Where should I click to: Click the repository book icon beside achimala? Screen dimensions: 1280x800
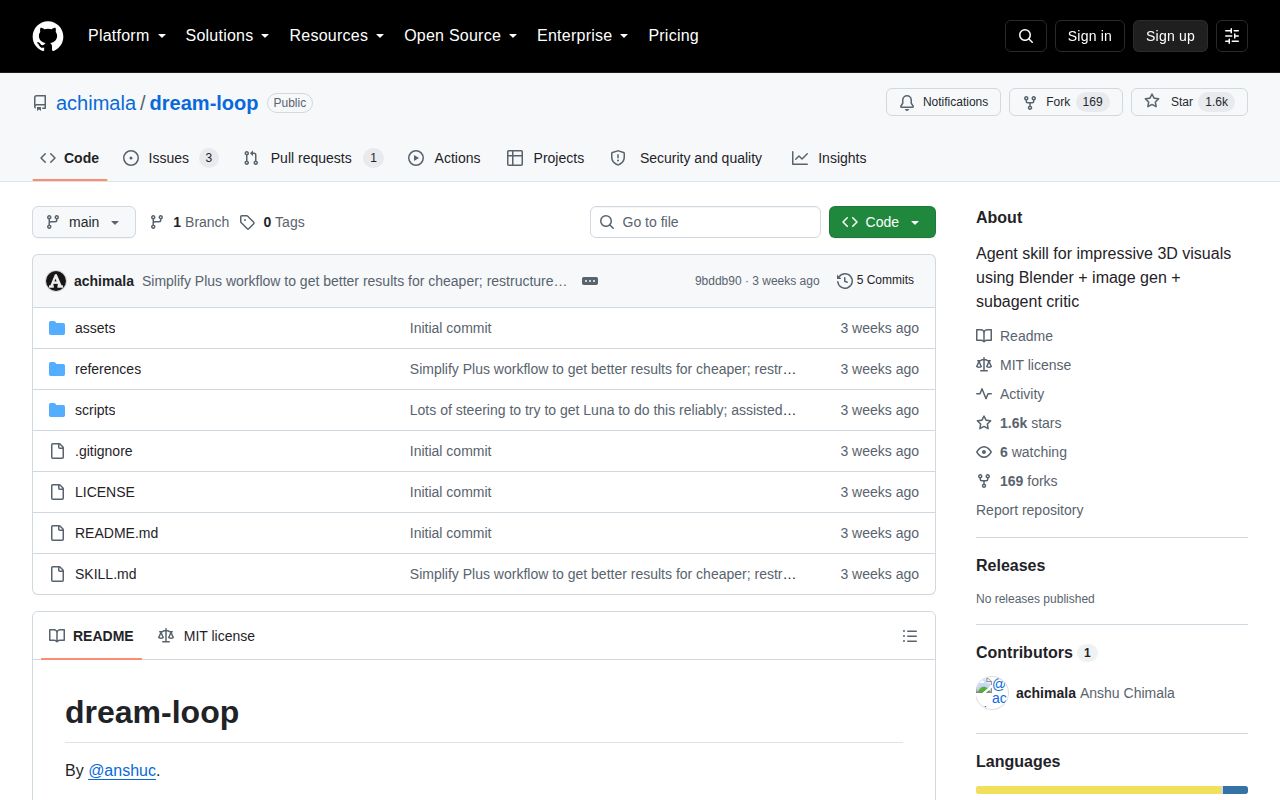[x=40, y=103]
